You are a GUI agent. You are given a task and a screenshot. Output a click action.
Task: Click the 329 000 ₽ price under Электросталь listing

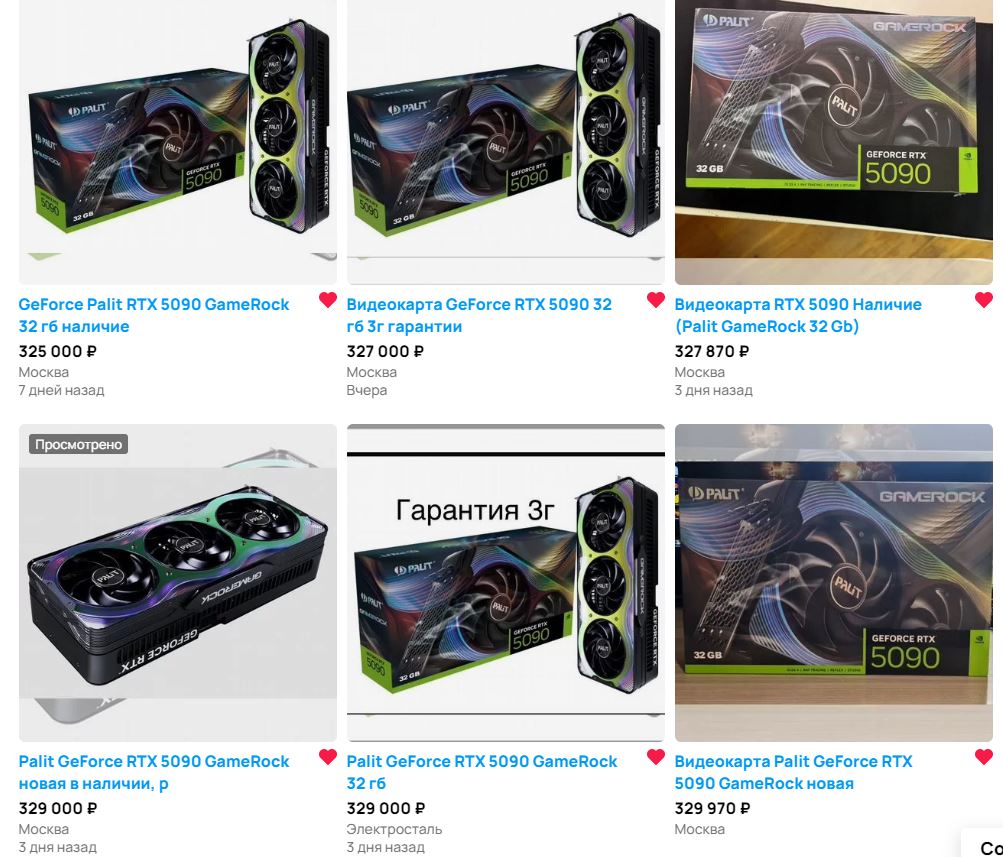pos(386,808)
